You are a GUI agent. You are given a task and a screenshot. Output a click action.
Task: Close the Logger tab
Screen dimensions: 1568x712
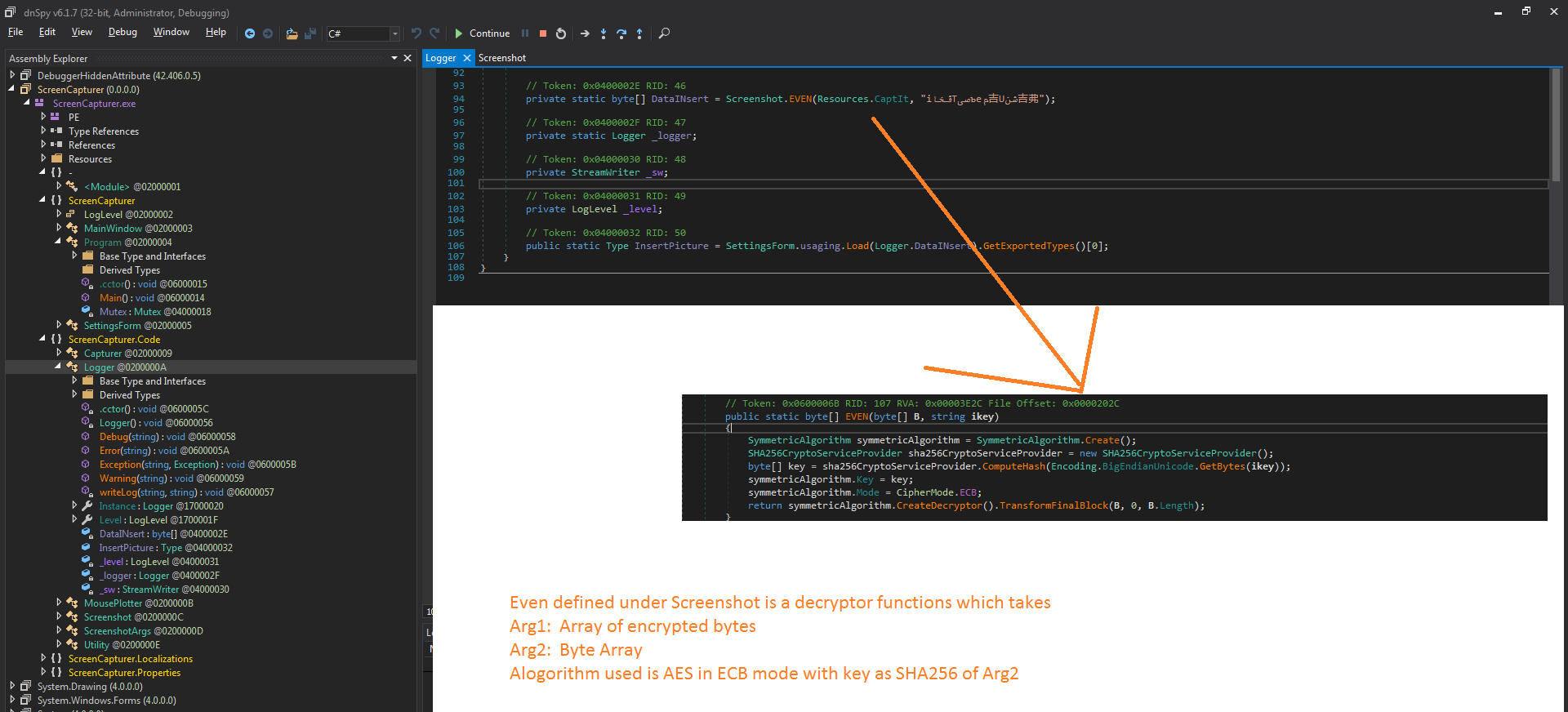coord(467,58)
